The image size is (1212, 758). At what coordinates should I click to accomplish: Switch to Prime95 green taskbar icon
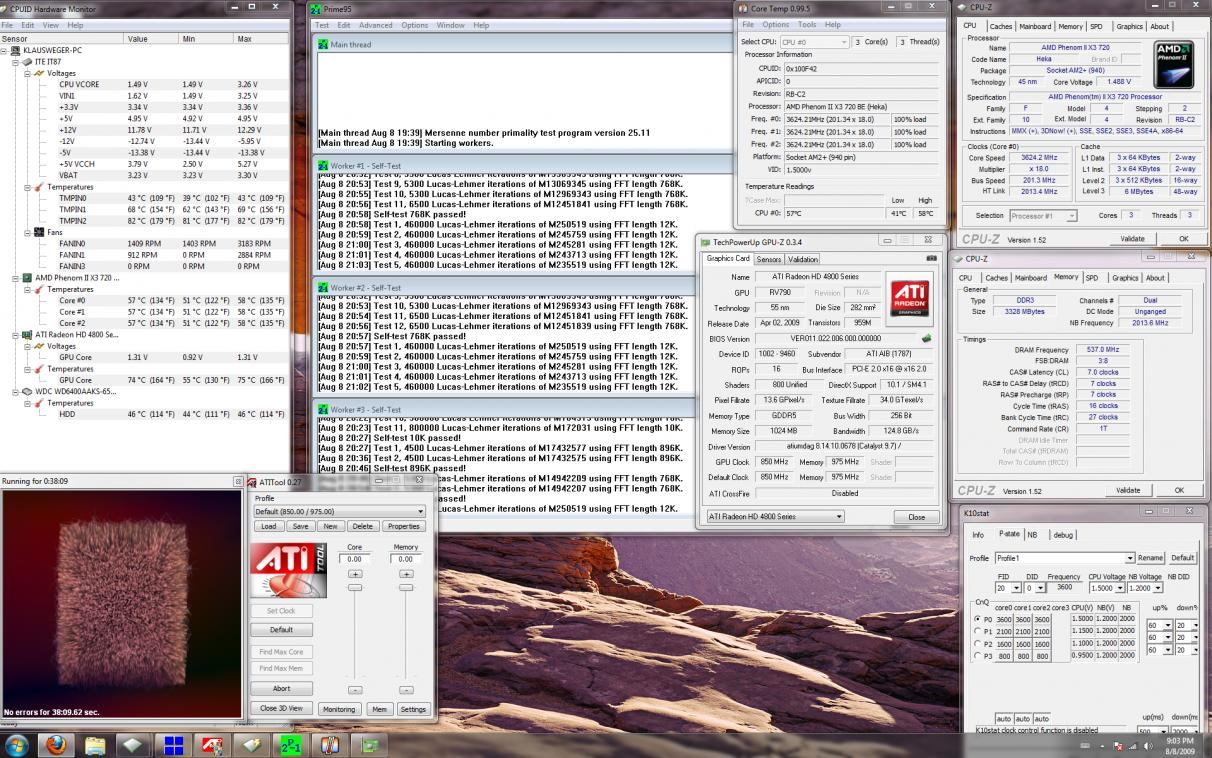(291, 745)
